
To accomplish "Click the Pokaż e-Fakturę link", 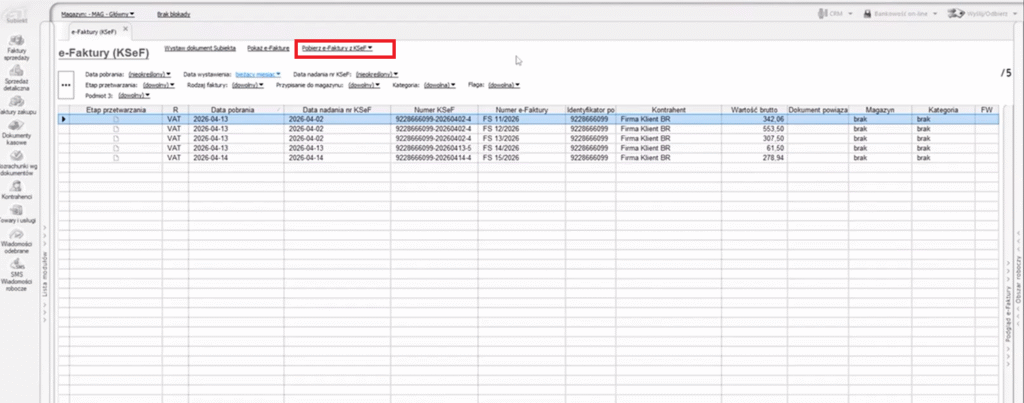I will 268,48.
